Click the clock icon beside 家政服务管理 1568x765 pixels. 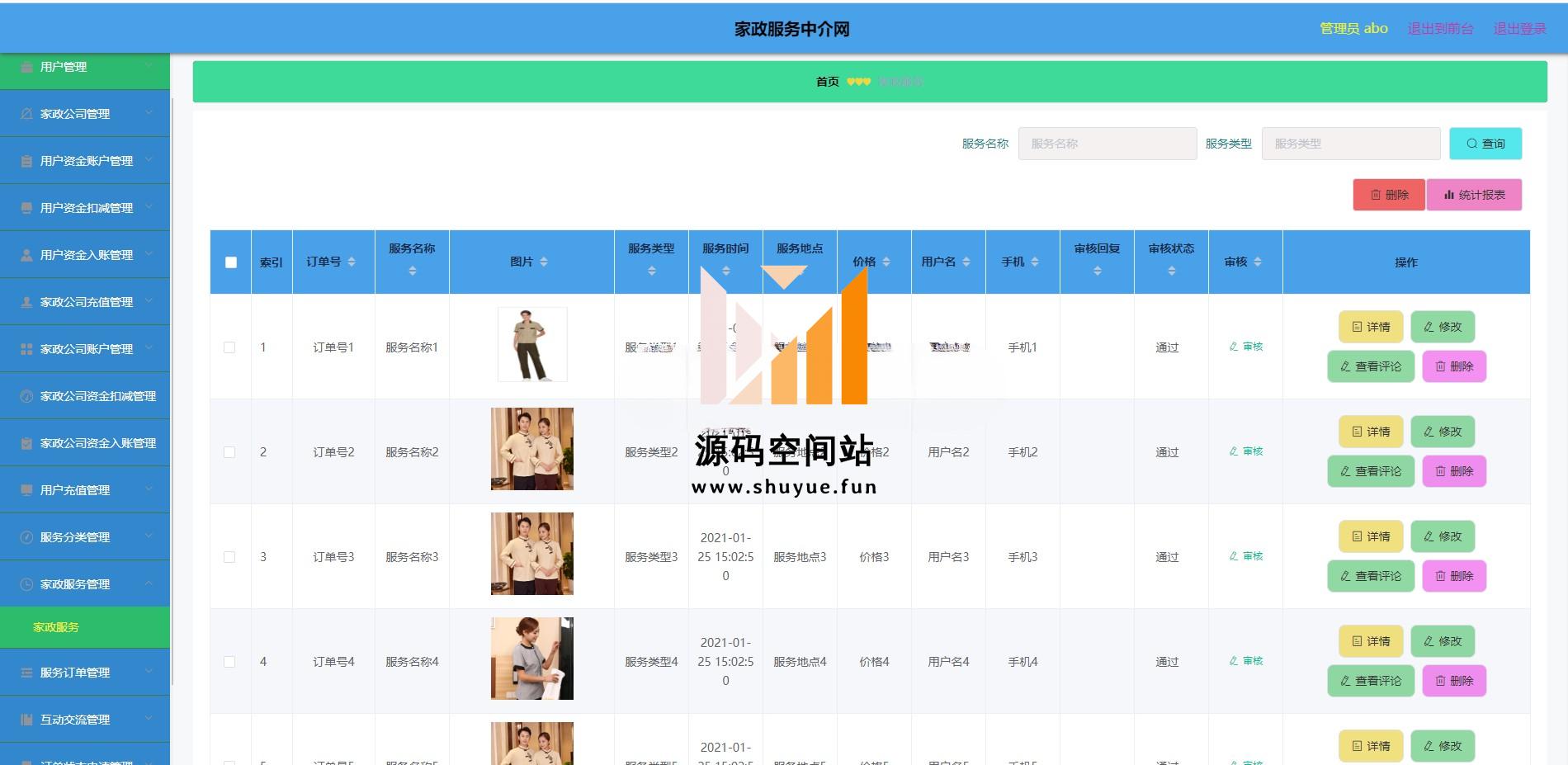click(26, 584)
